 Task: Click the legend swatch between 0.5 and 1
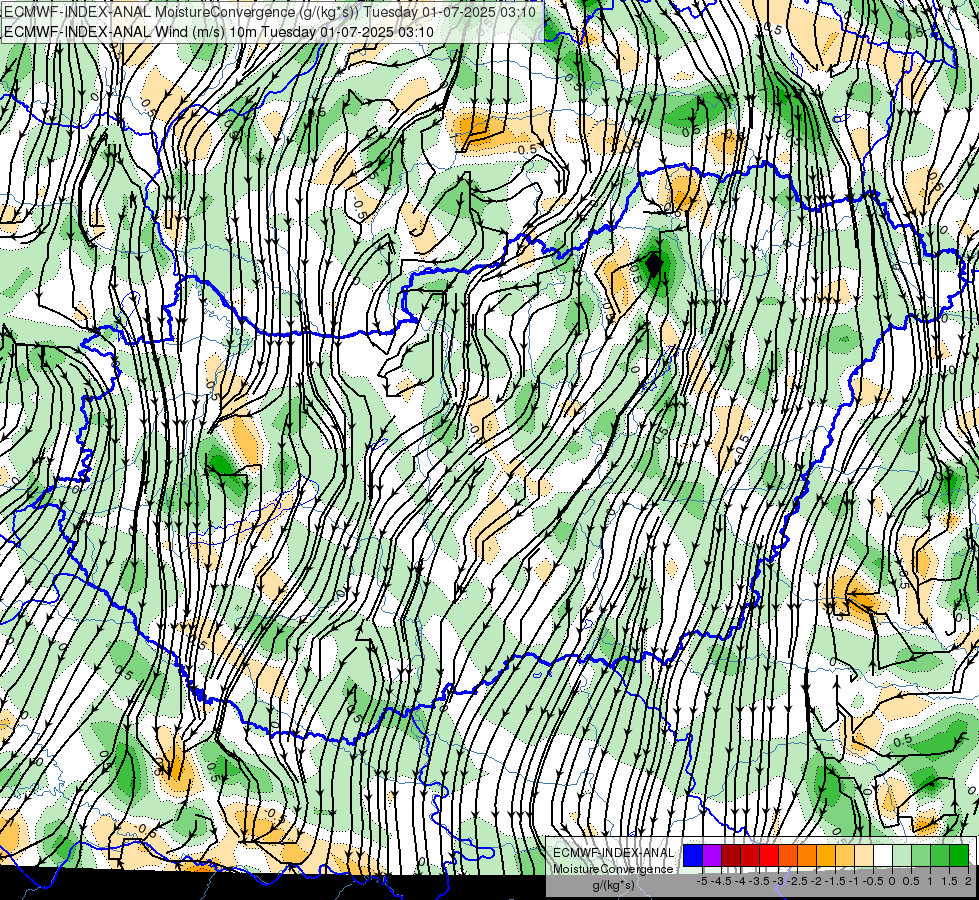click(x=921, y=855)
